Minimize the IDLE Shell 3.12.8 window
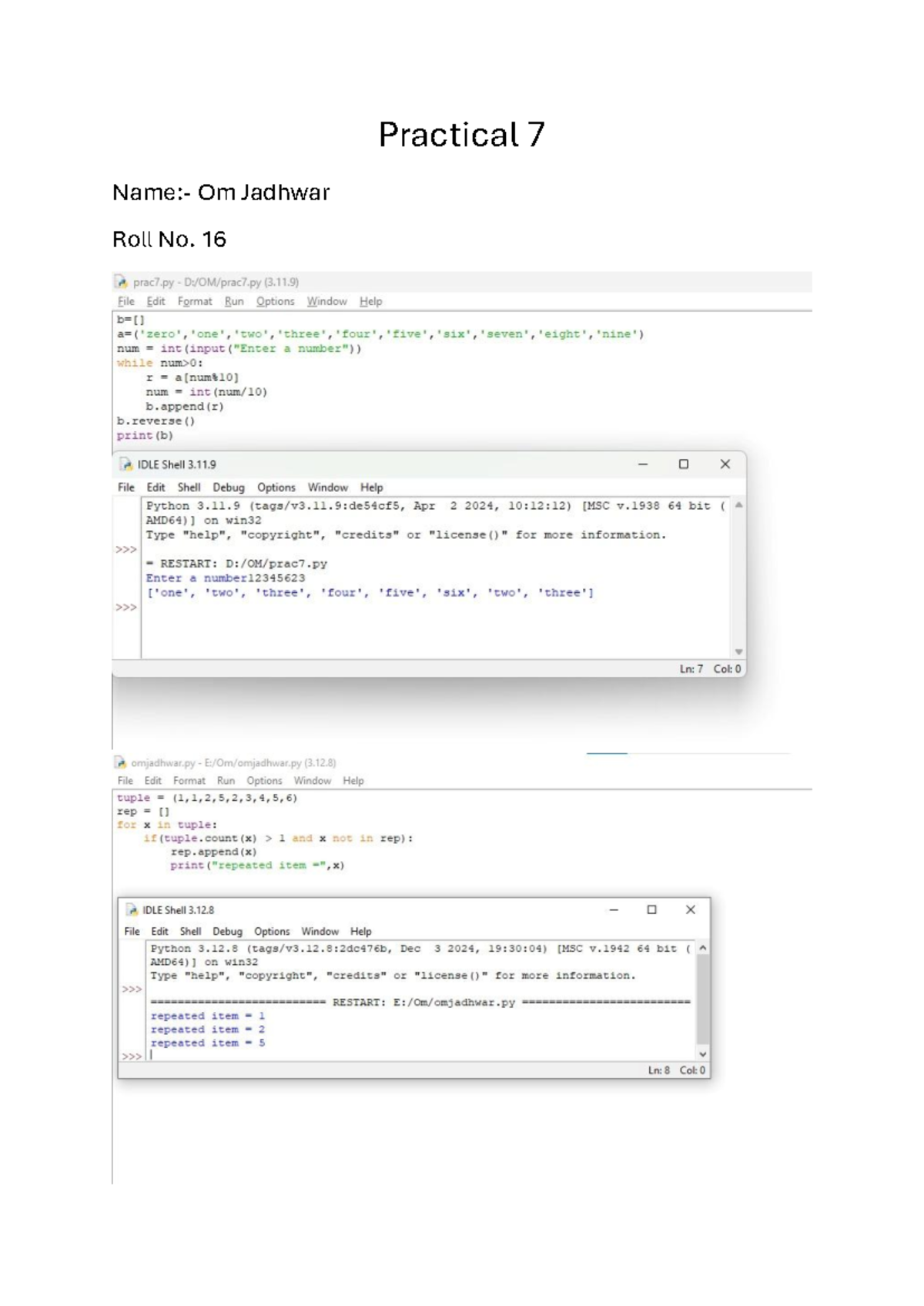The height and width of the screenshot is (1306, 924). 614,909
